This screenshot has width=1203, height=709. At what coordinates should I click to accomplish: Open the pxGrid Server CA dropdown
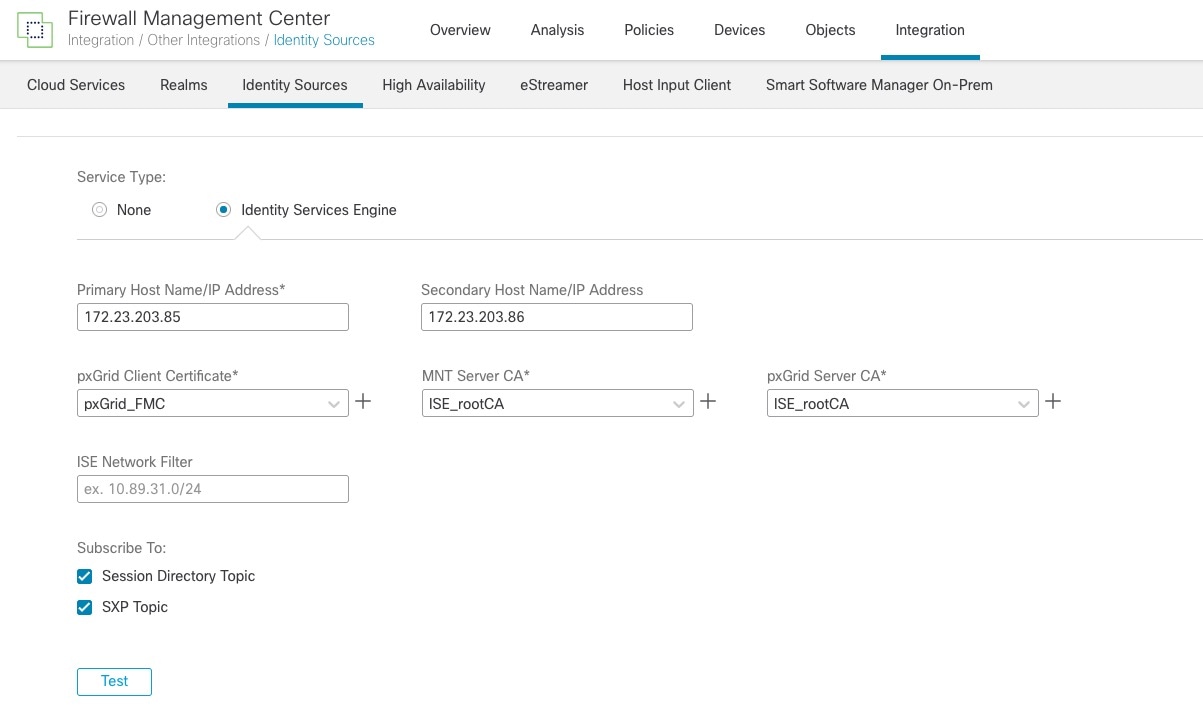pos(902,404)
